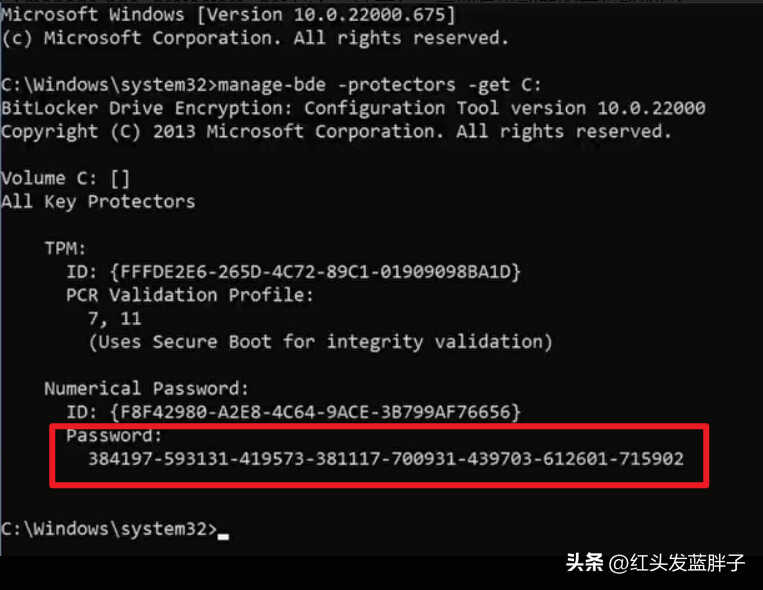Click the 48-digit recovery password number
Image resolution: width=763 pixels, height=590 pixels.
coord(386,459)
